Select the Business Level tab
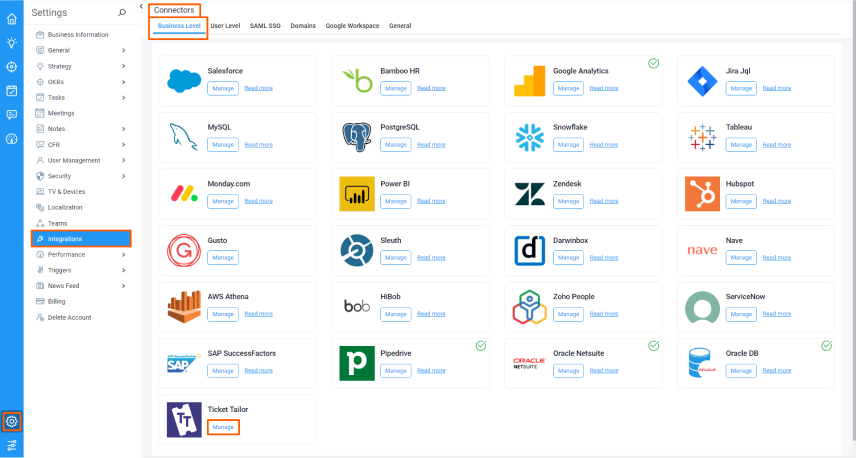This screenshot has width=856, height=458. pos(179,26)
